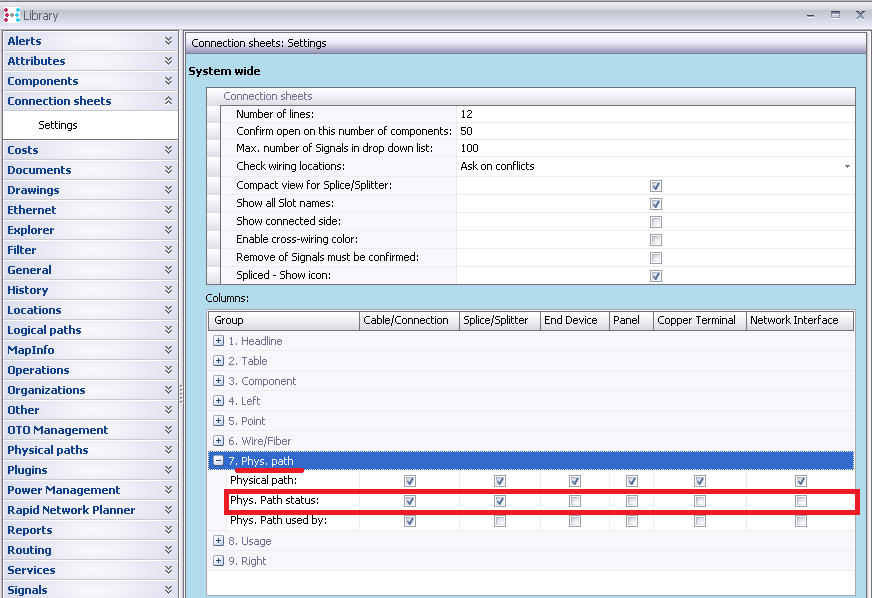Click the Network Interface column header
Screen dimensions: 872x598
pos(799,320)
